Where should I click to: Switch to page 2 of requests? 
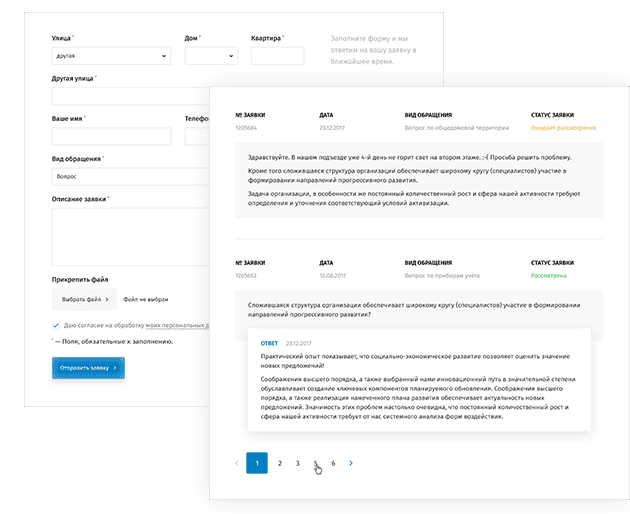pos(279,463)
